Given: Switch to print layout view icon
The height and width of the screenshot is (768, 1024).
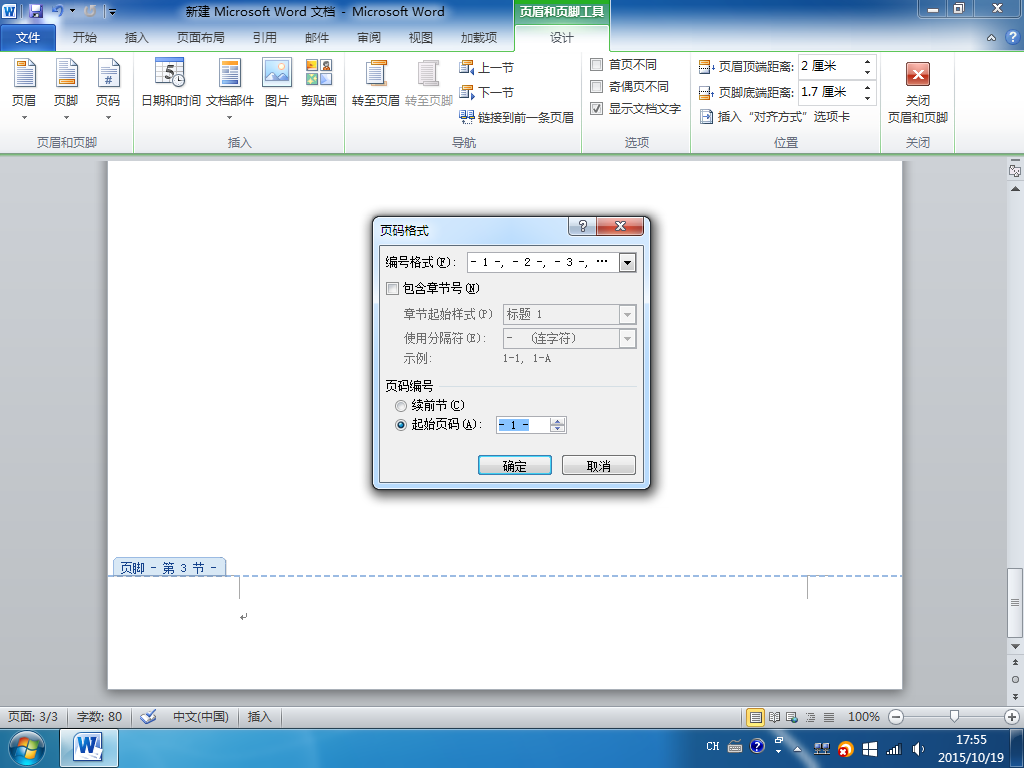Looking at the screenshot, I should tap(756, 717).
